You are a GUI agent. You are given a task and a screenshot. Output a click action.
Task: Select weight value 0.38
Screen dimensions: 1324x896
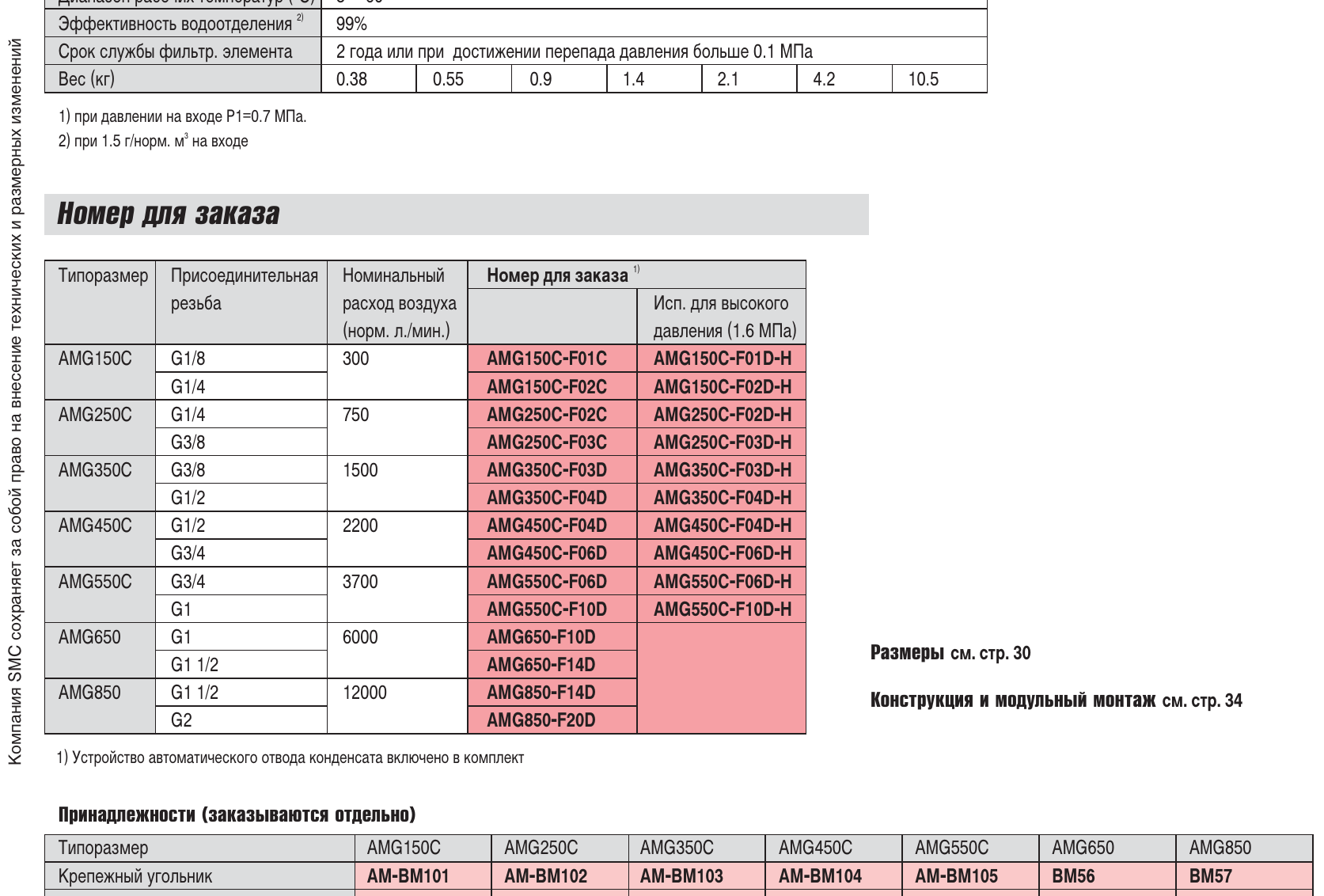pos(351,79)
